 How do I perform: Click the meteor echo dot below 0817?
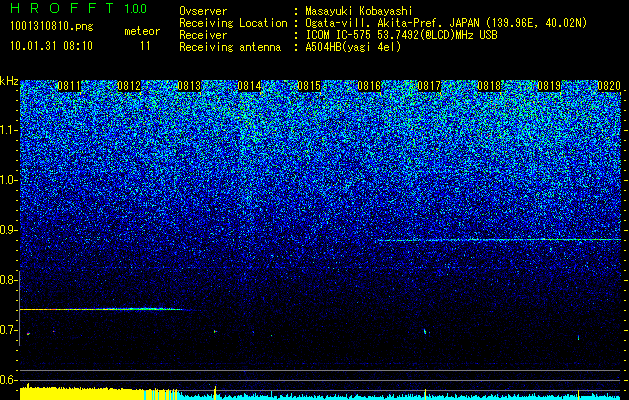(425, 331)
